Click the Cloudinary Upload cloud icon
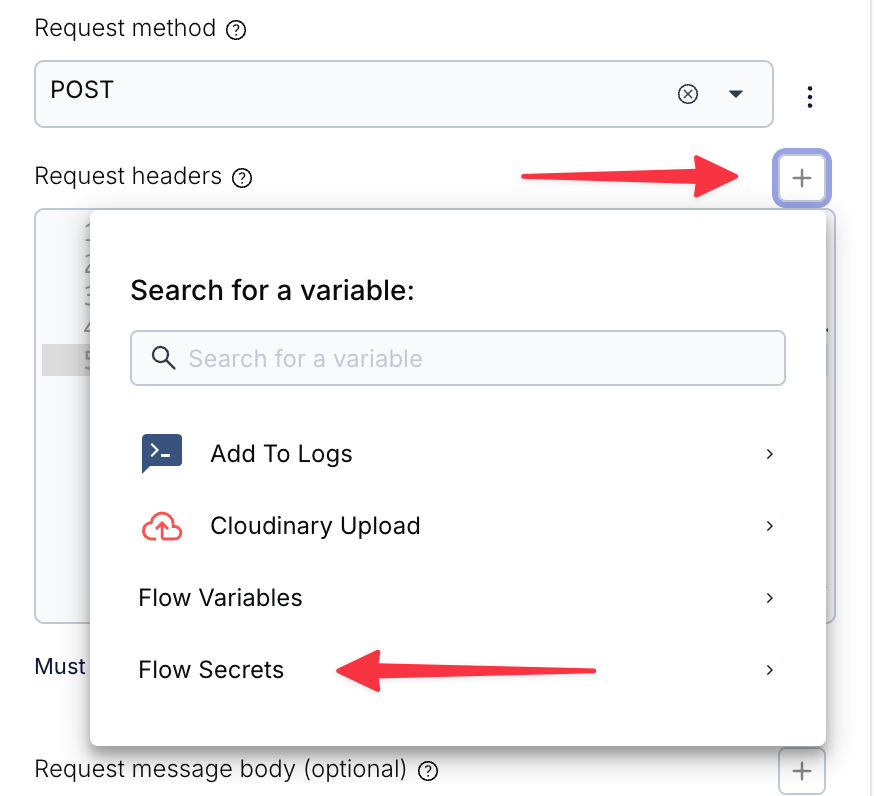874x796 pixels. [162, 526]
